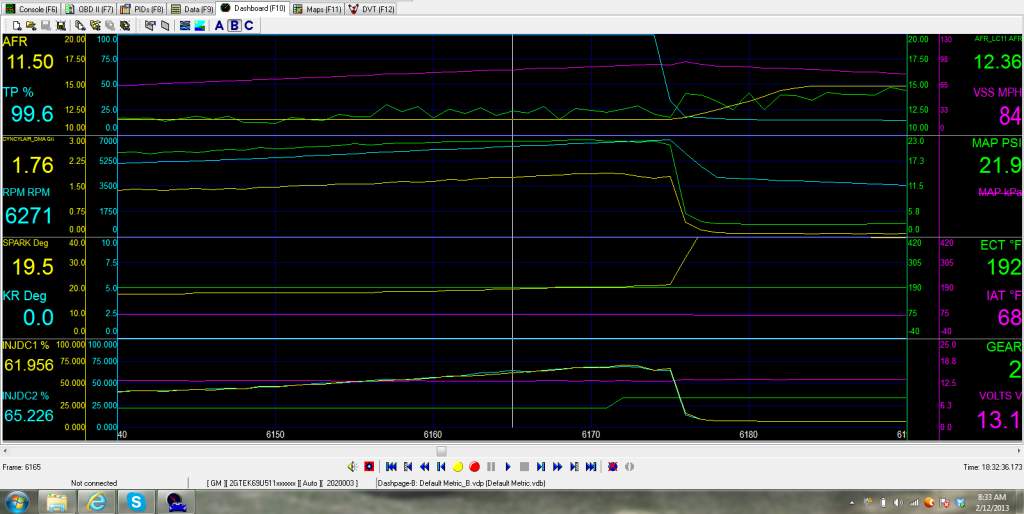The height and width of the screenshot is (514, 1024).
Task: Click the grayed brackets icon
Action: click(630, 466)
